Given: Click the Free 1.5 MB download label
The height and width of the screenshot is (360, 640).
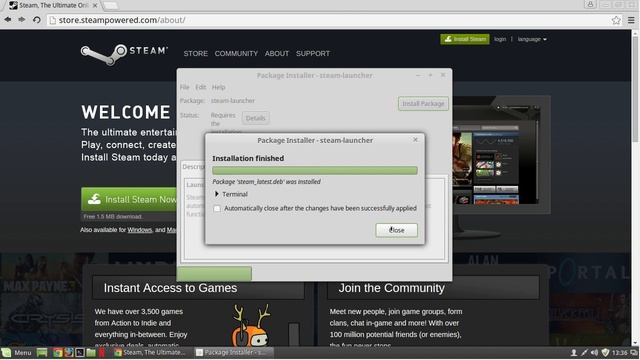Looking at the screenshot, I should 113,217.
